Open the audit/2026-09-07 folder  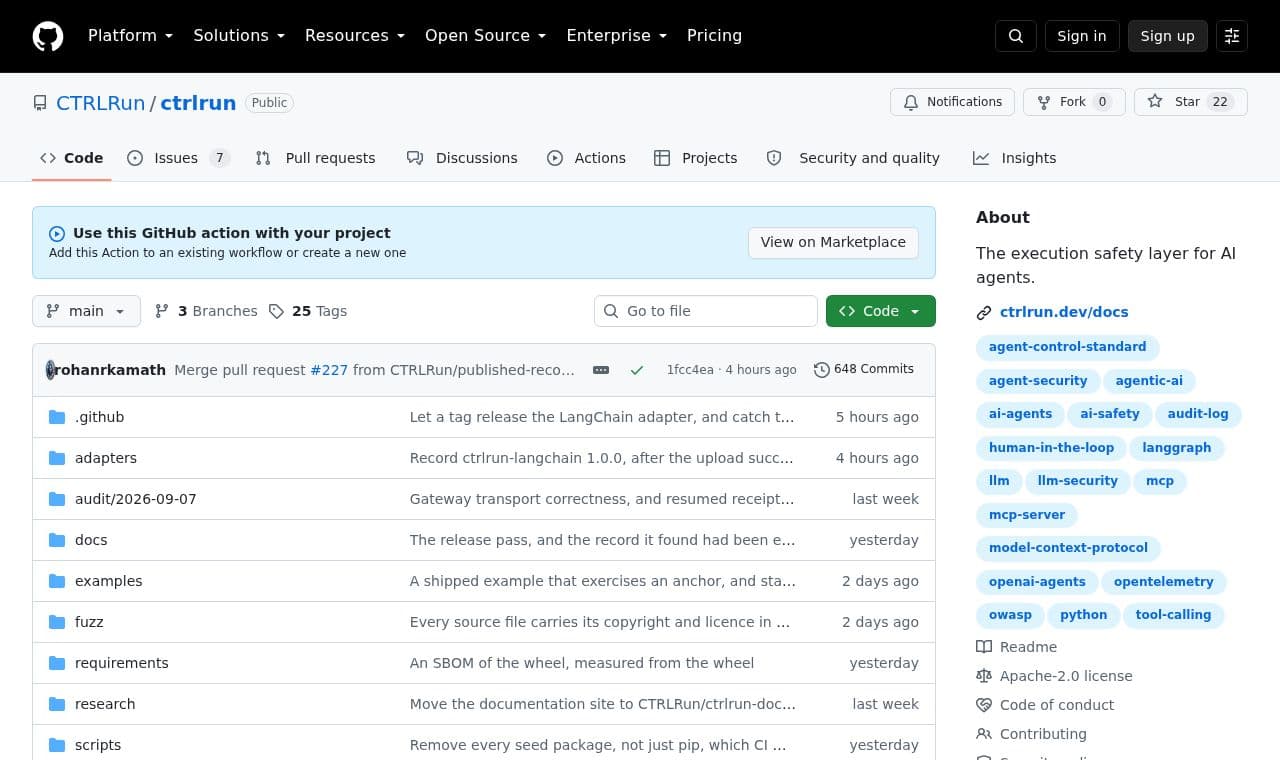pyautogui.click(x=136, y=499)
